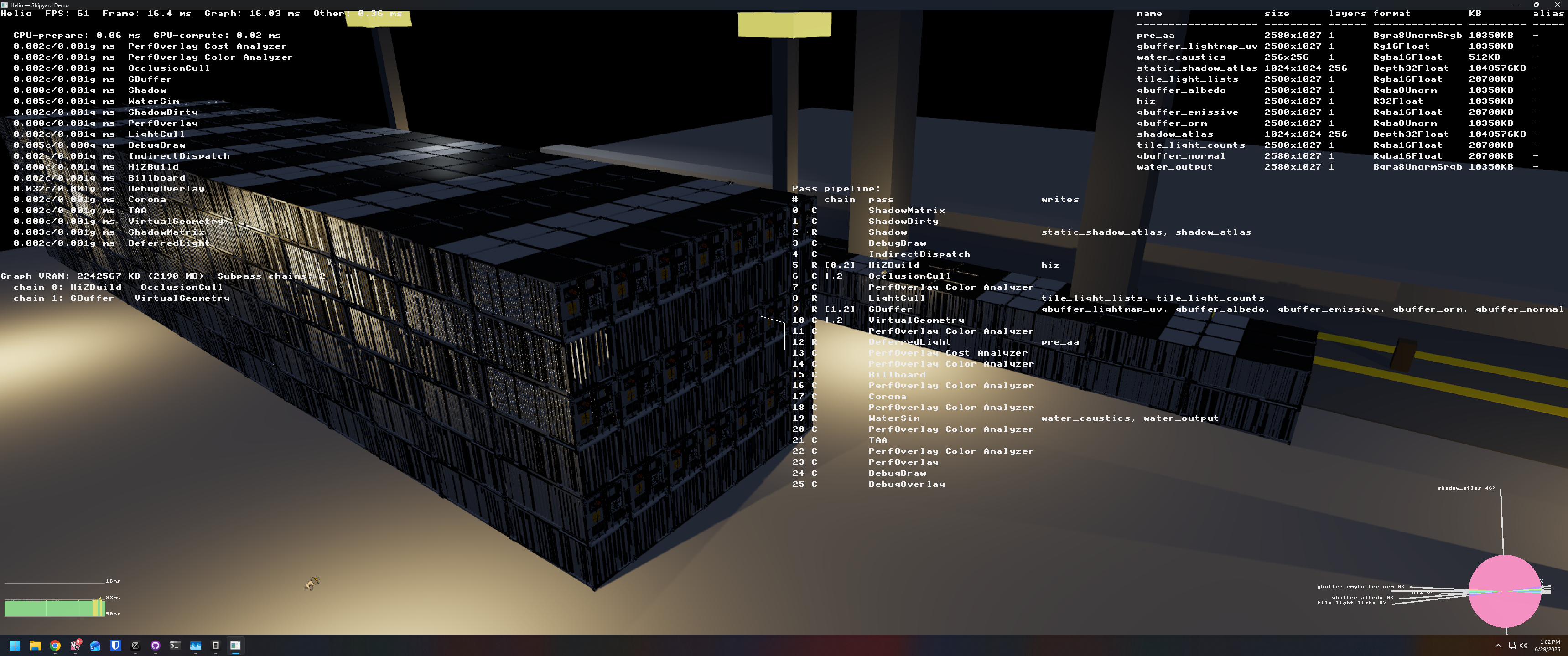Open Outlook from the taskbar

point(95,646)
